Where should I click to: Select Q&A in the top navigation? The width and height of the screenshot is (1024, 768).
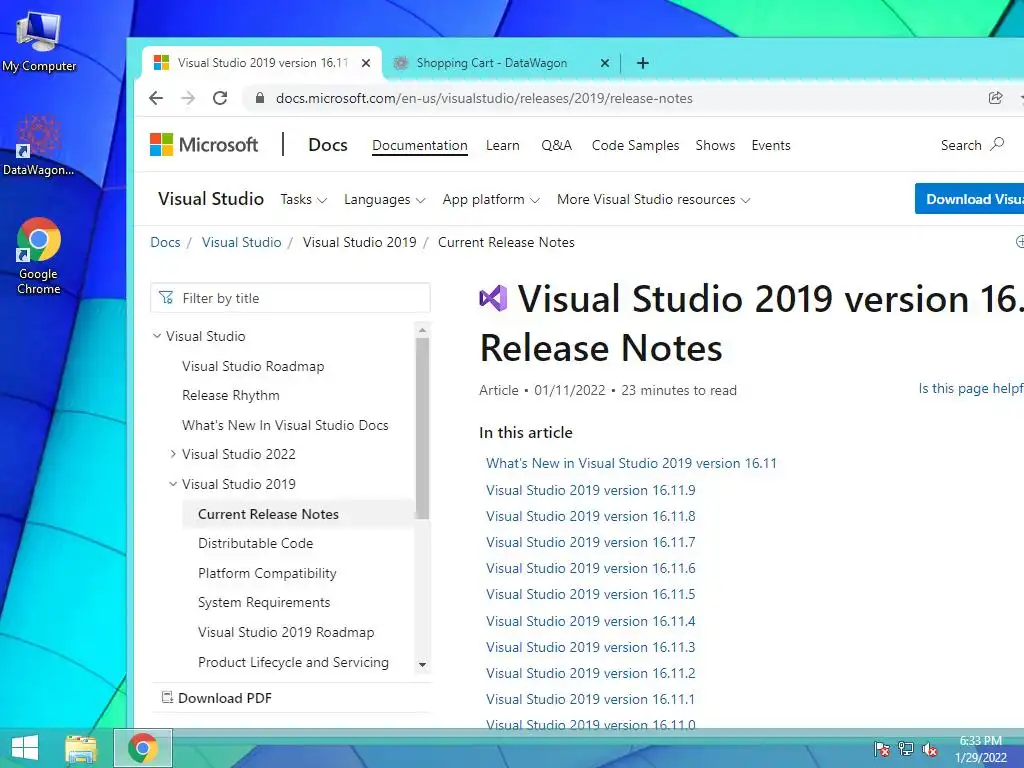[x=556, y=145]
